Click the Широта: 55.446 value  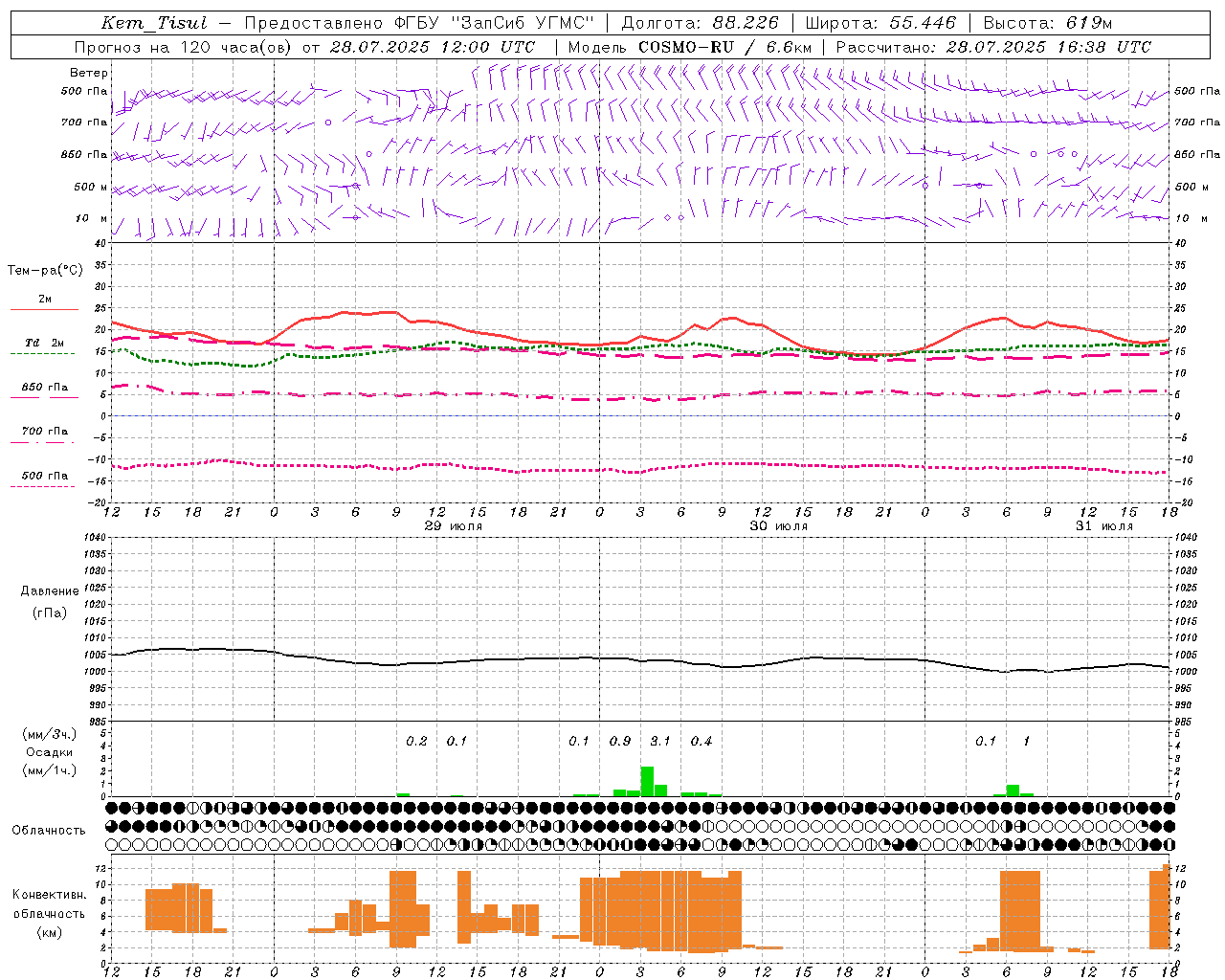(880, 23)
